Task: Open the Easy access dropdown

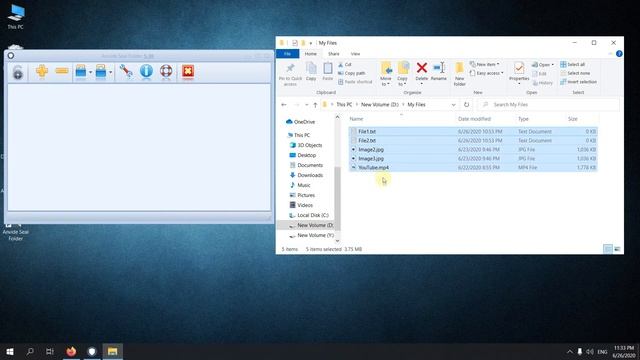Action: pyautogui.click(x=487, y=73)
